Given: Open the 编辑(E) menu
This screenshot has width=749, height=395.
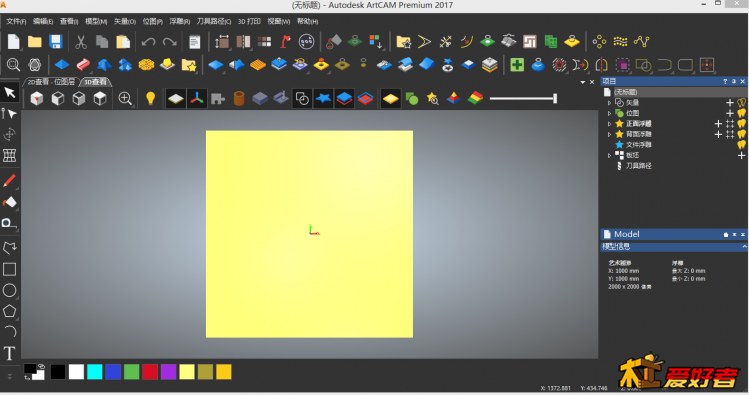Looking at the screenshot, I should 43,21.
